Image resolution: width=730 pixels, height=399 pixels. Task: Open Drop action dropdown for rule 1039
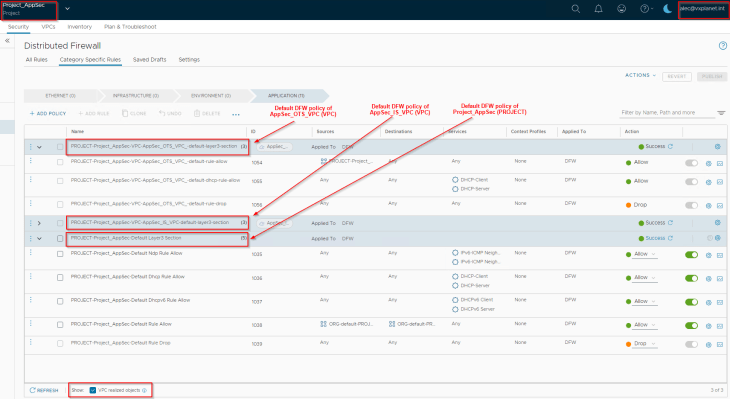click(645, 344)
